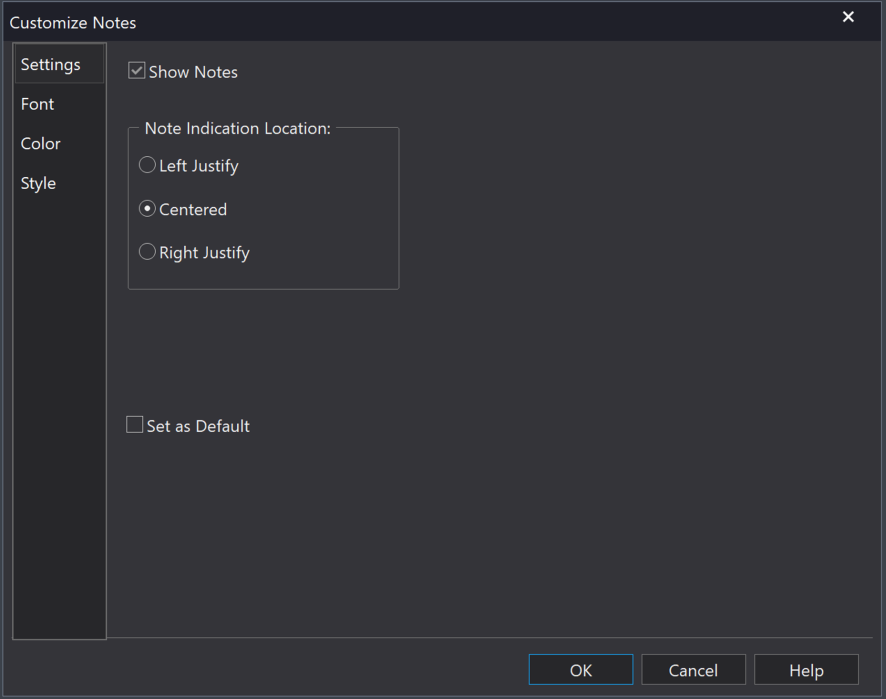Open Help for this dialog
Image resolution: width=886 pixels, height=699 pixels.
806,670
